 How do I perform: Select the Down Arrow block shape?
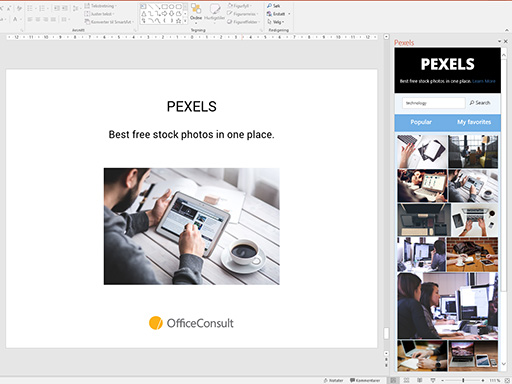tap(172, 14)
